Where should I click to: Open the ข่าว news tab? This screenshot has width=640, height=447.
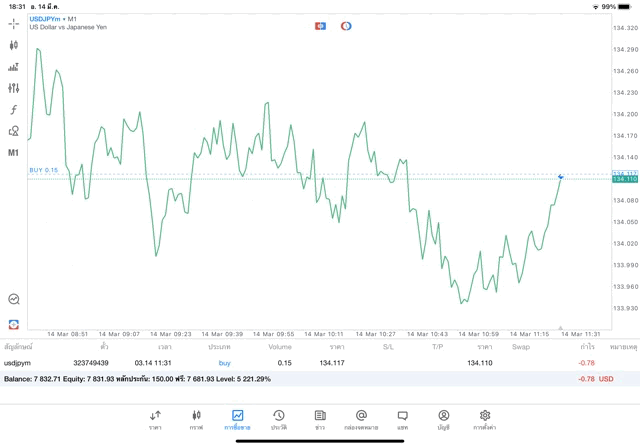click(x=320, y=420)
